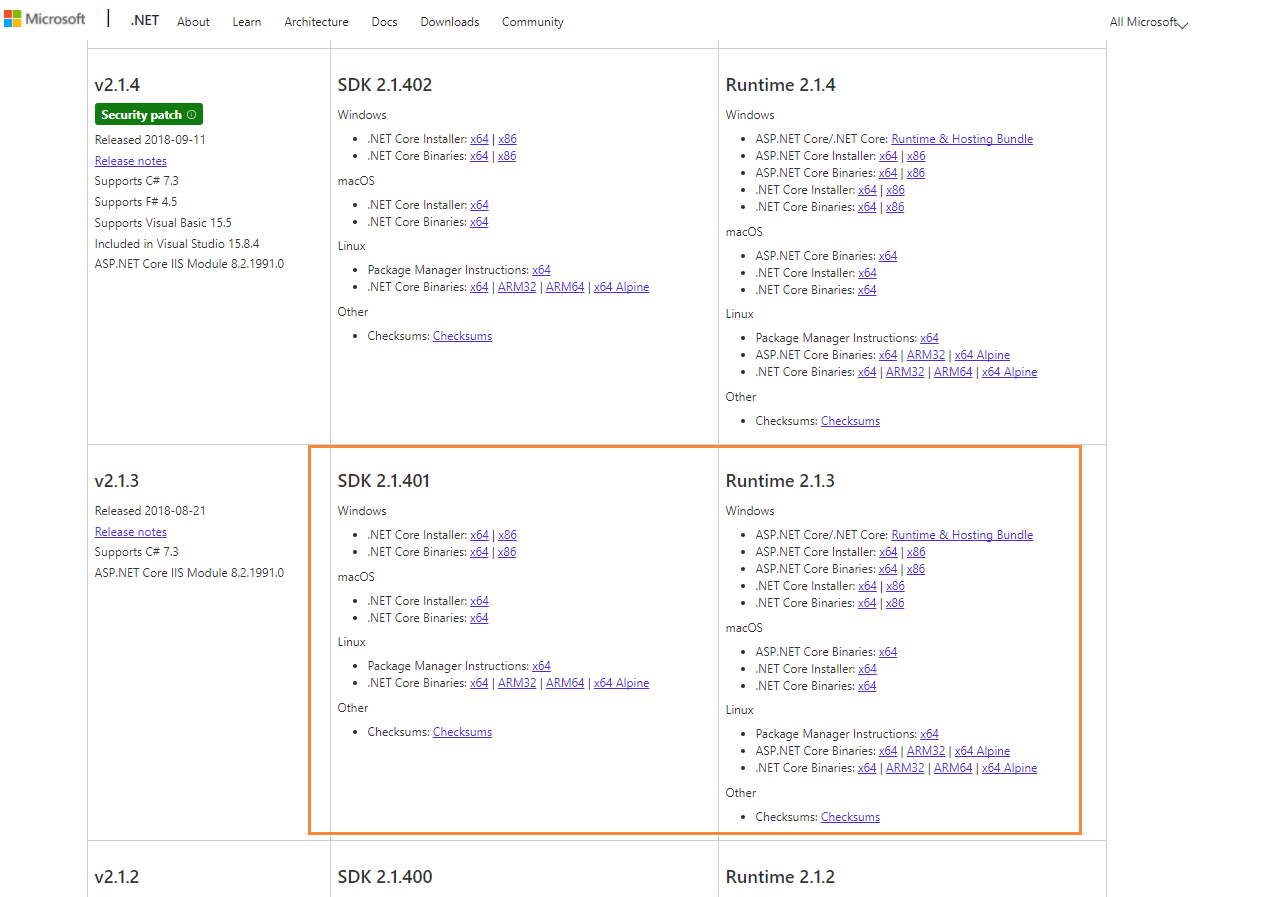Download Runtime 2.1.3 Linux ASP.NET Core Binaries ARM32
This screenshot has height=897, width=1275.
(x=926, y=751)
